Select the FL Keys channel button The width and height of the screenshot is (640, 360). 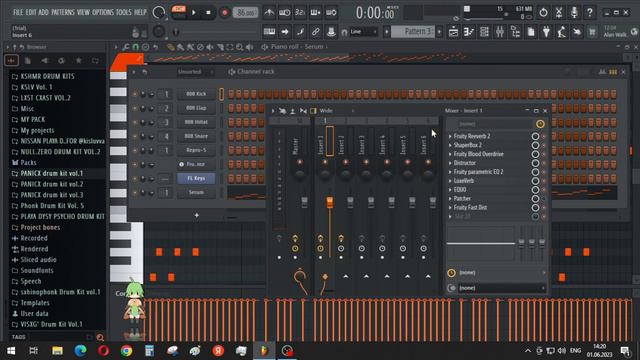[x=196, y=178]
